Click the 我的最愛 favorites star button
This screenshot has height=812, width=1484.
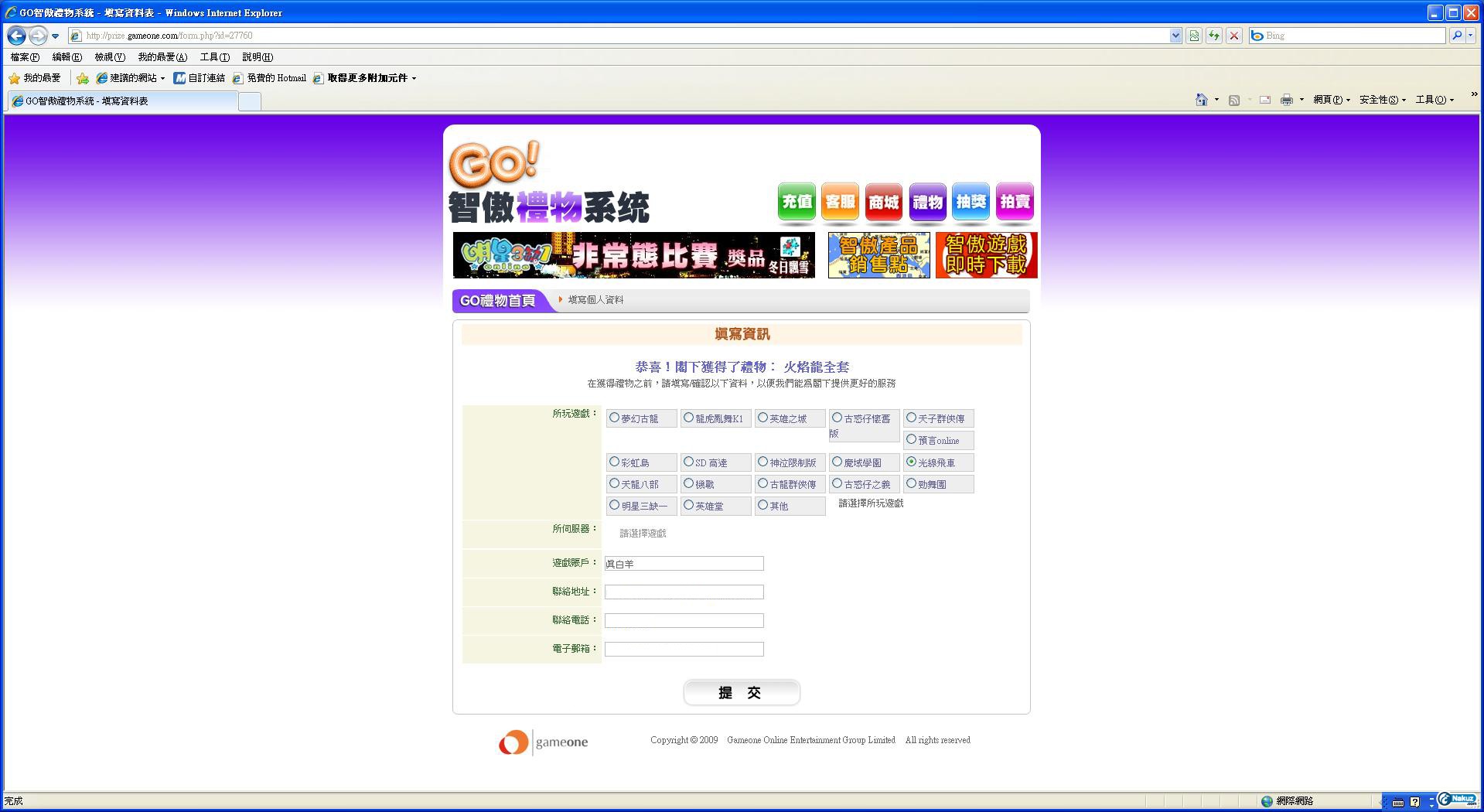click(x=35, y=78)
